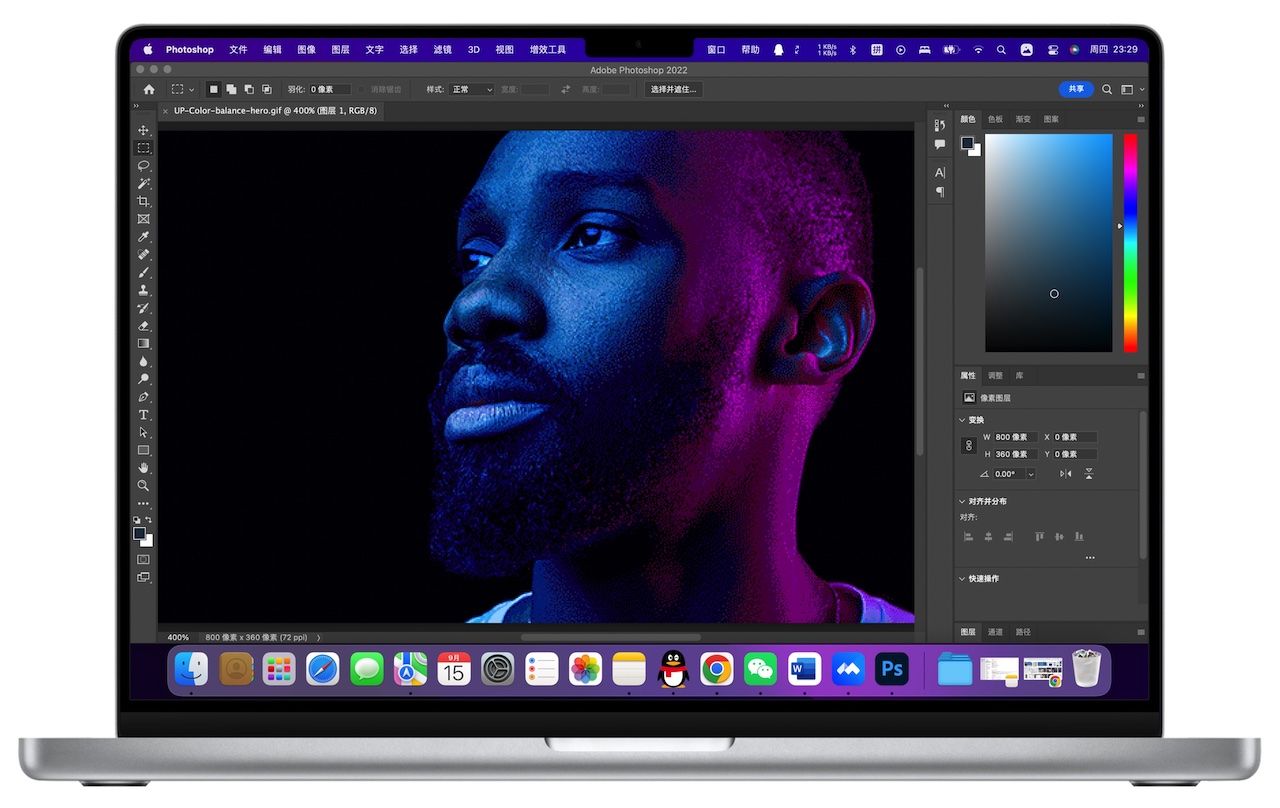
Task: Click the 选择并遮住 button
Action: (x=672, y=89)
